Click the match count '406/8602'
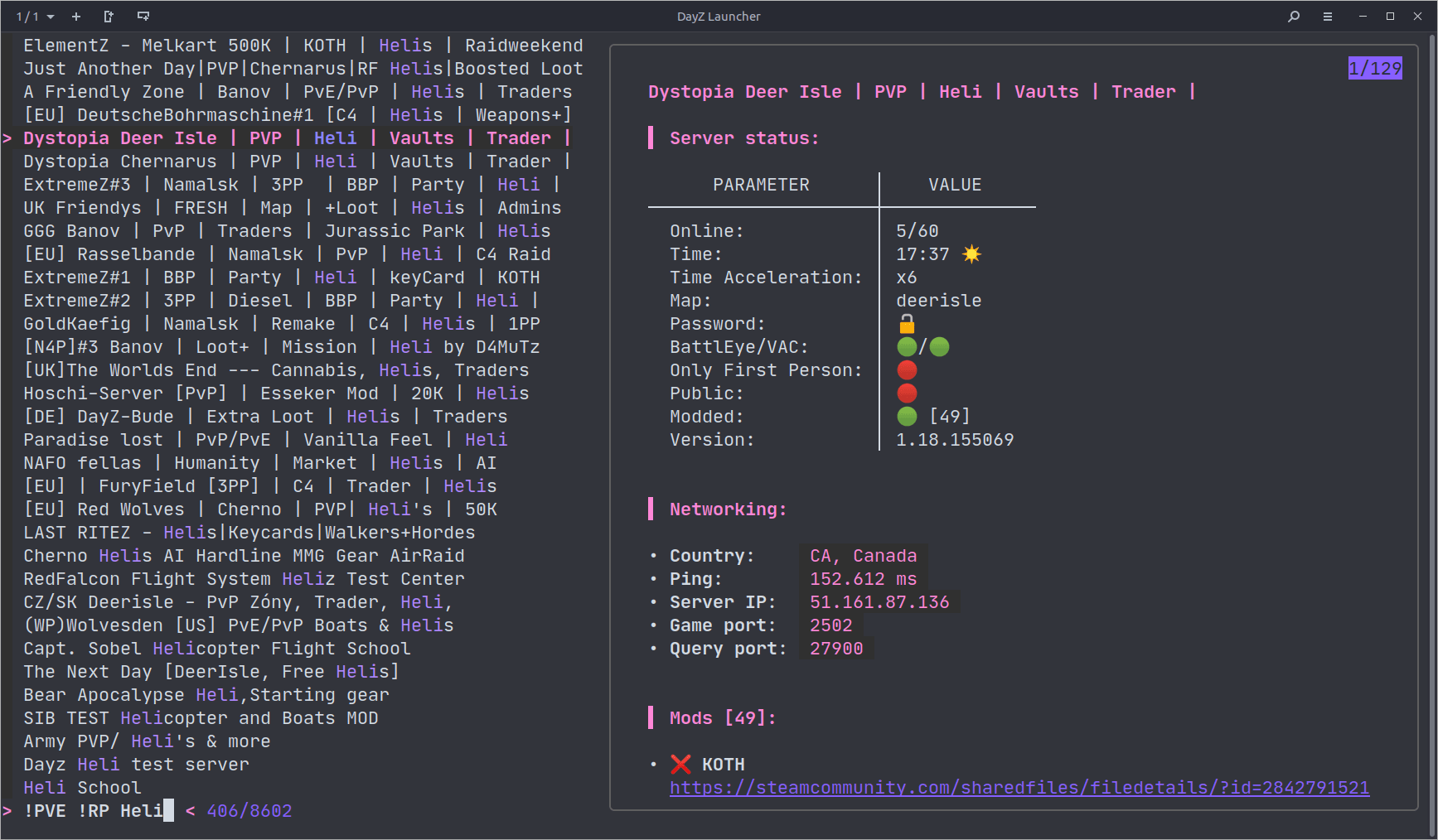1438x840 pixels. point(249,811)
